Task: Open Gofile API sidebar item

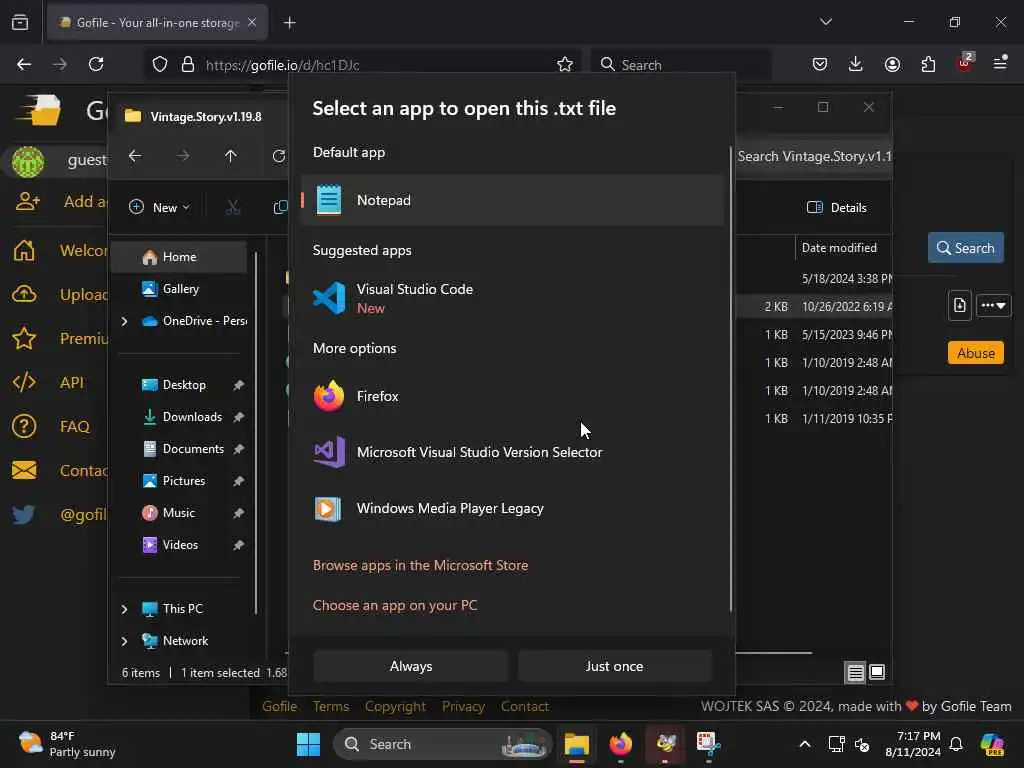Action: (x=48, y=383)
